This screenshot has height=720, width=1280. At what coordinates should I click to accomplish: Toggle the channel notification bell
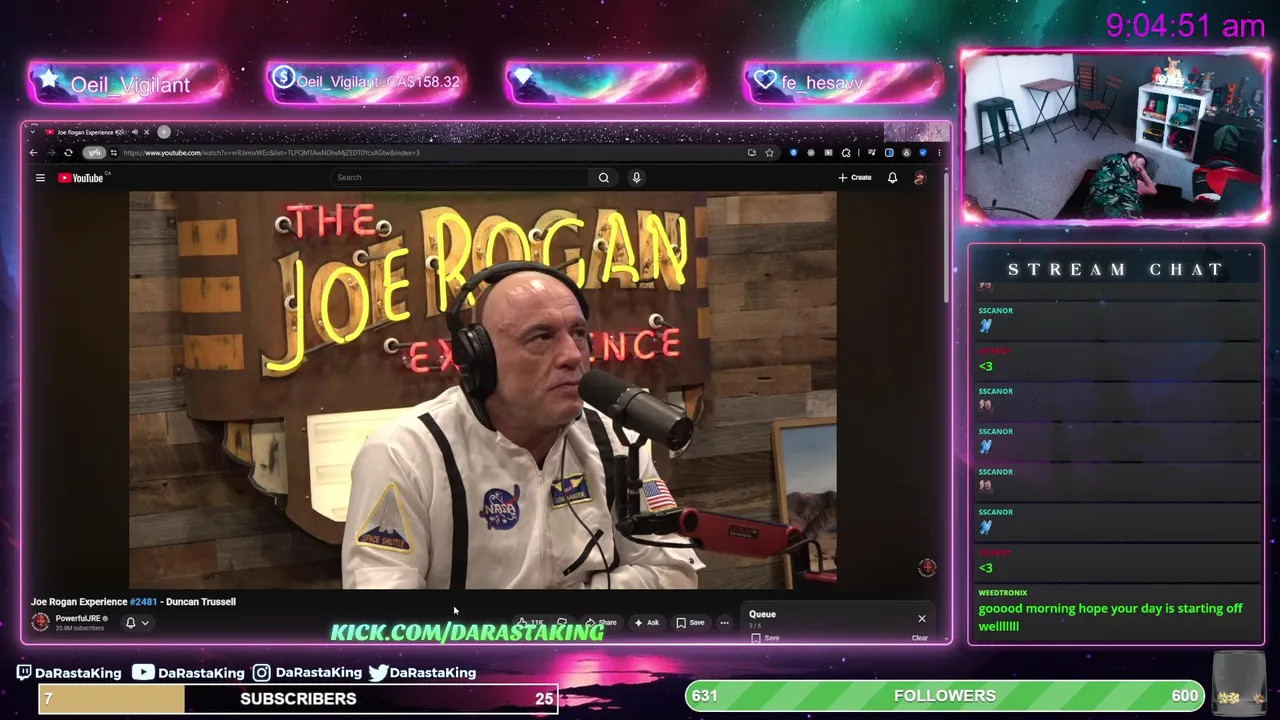[x=130, y=623]
